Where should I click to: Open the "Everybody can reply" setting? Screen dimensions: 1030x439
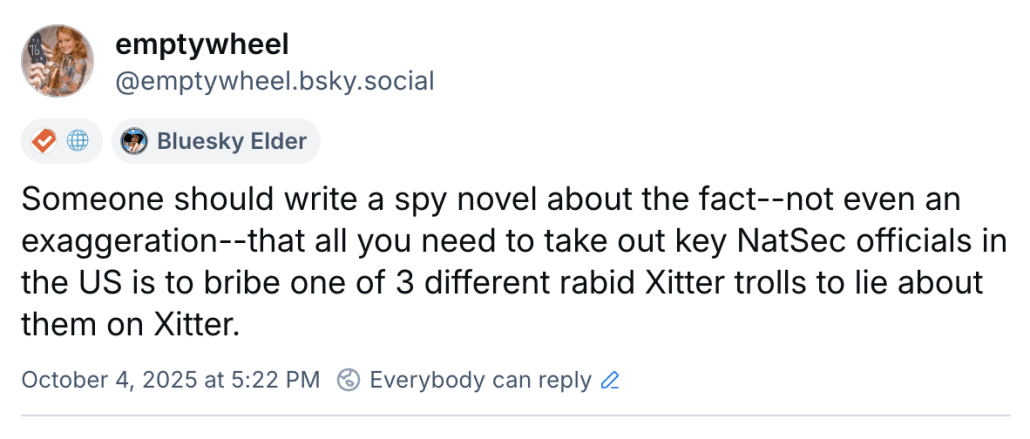pos(480,380)
